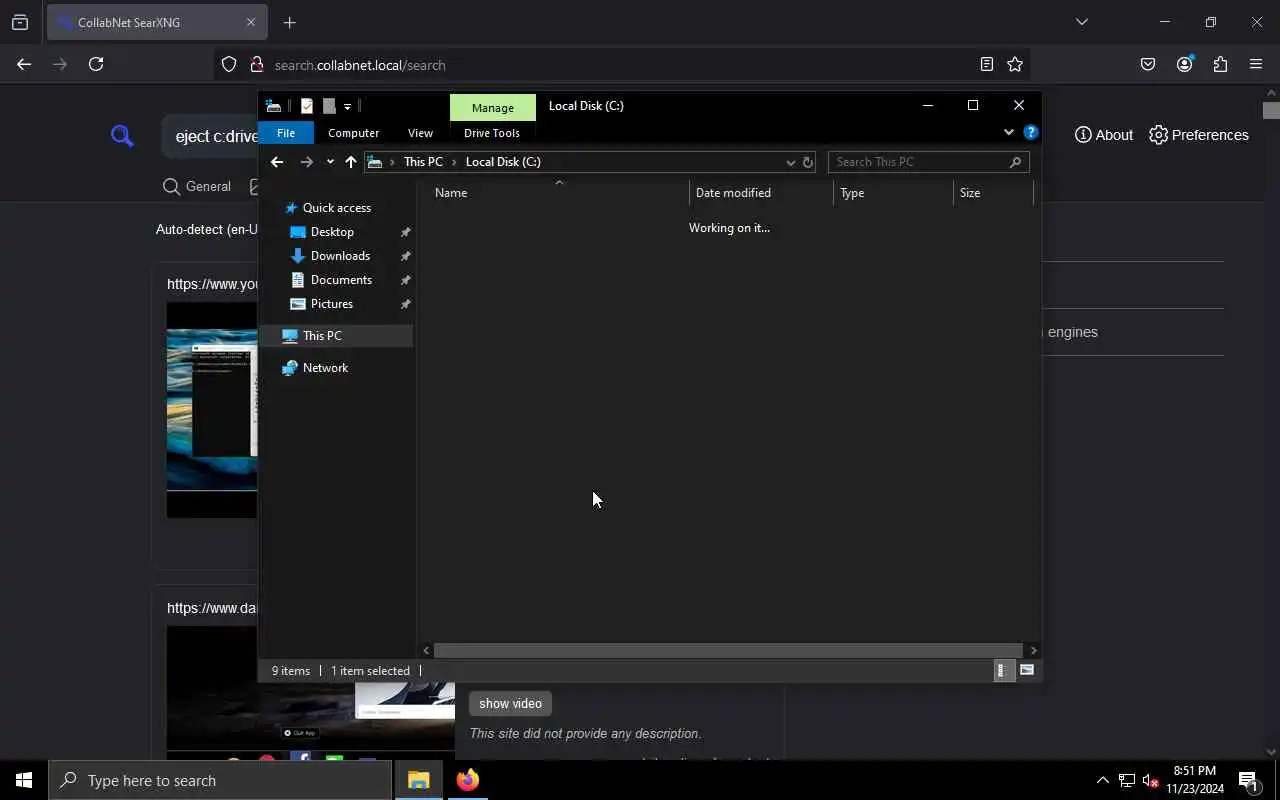Screen dimensions: 1280x800
Task: Select the Drive Tools tab
Action: pyautogui.click(x=492, y=133)
